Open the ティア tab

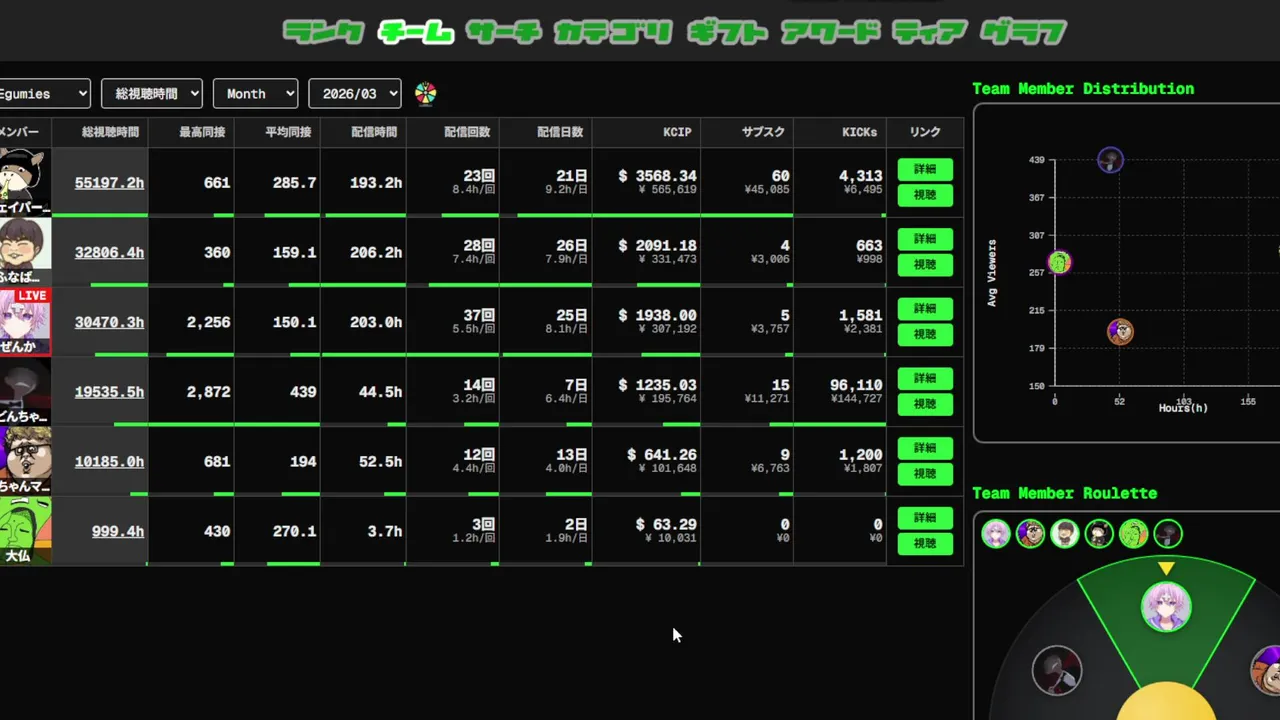tap(930, 32)
